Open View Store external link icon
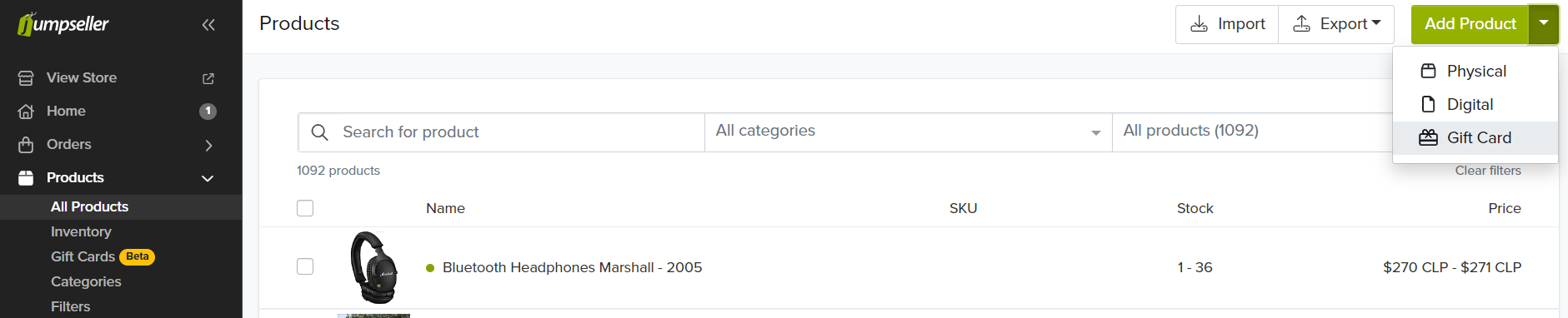The image size is (1568, 318). pos(208,78)
